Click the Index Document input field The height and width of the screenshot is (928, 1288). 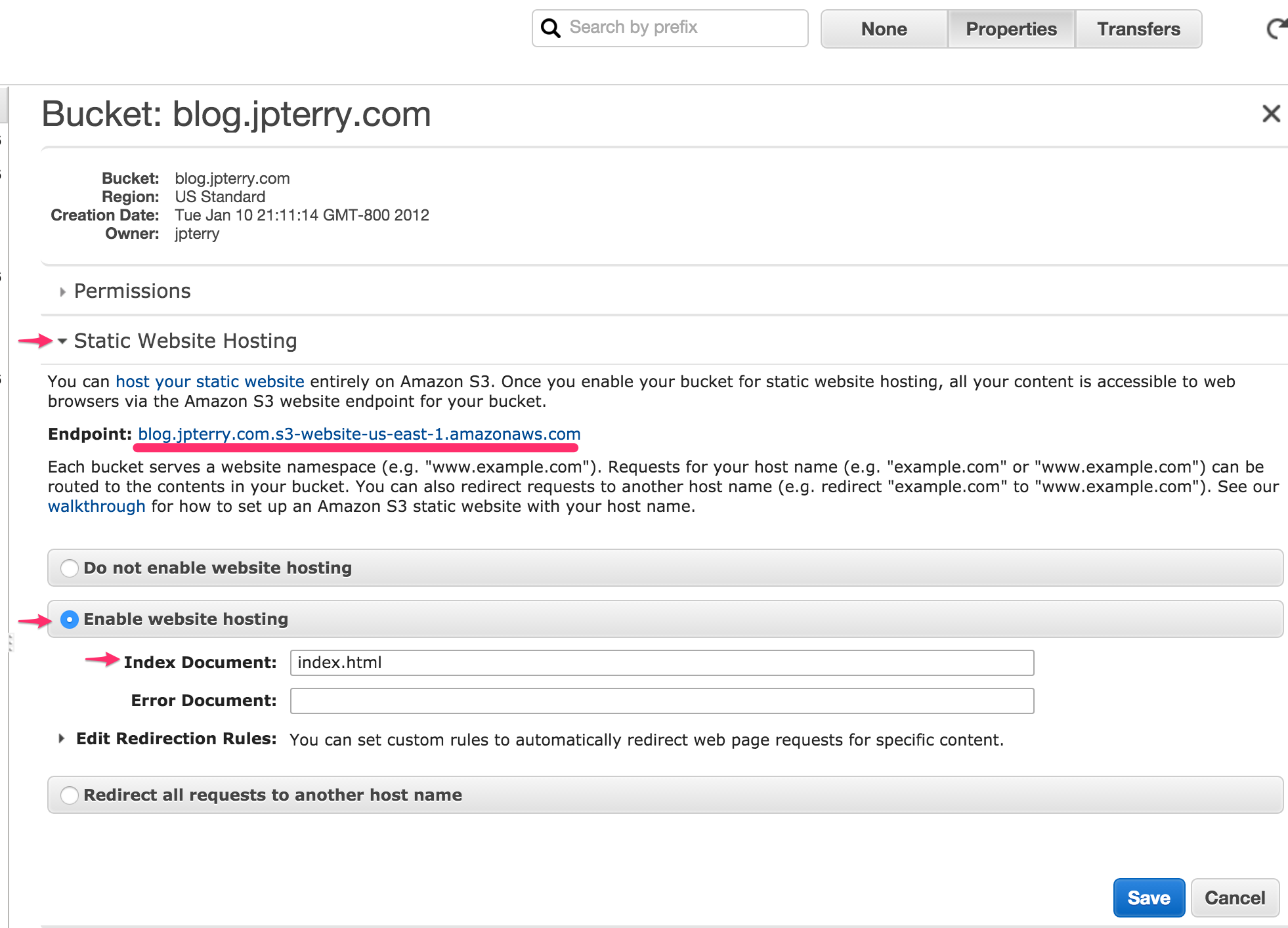click(662, 662)
